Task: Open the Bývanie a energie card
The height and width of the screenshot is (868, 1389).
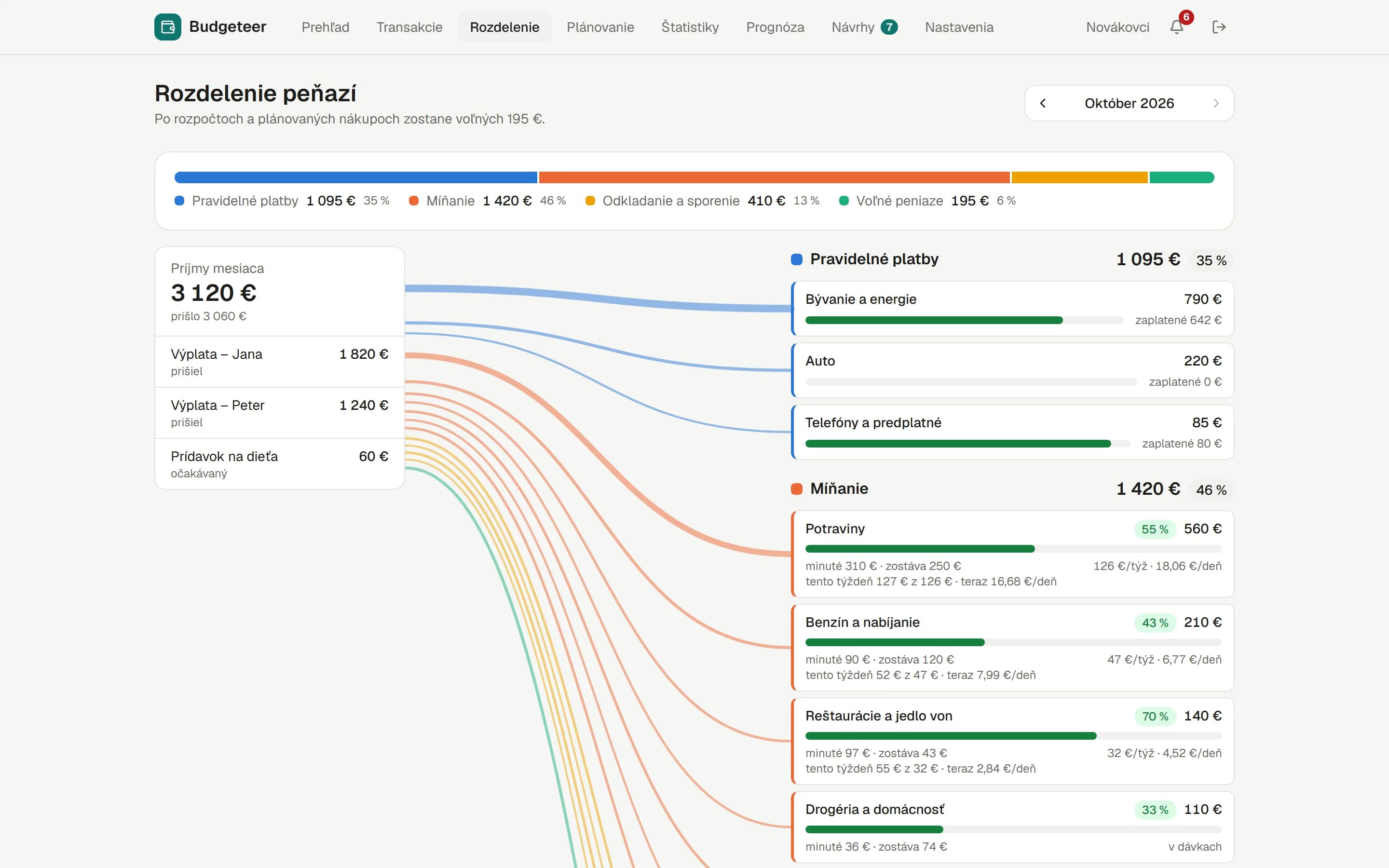Action: (x=1012, y=309)
